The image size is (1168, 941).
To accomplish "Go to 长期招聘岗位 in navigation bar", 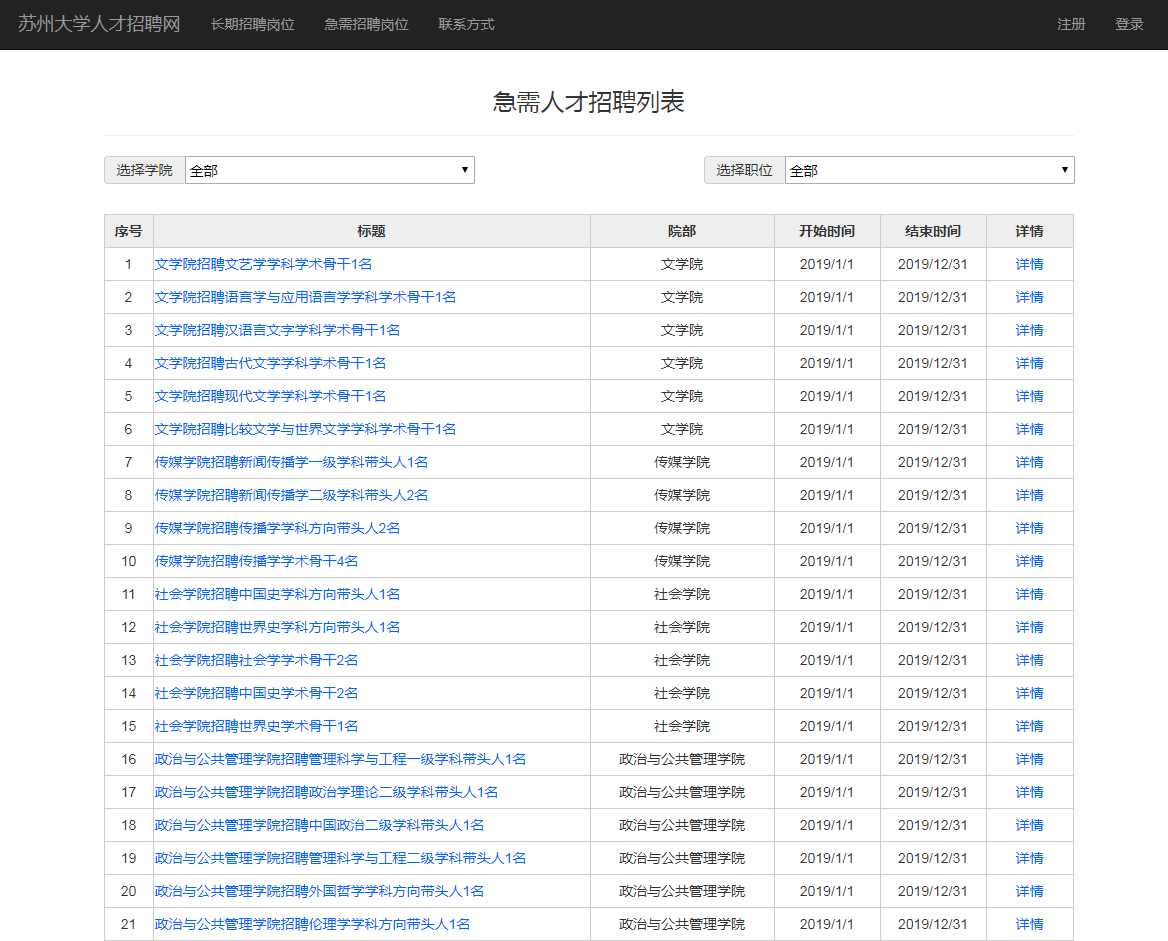I will pos(252,24).
